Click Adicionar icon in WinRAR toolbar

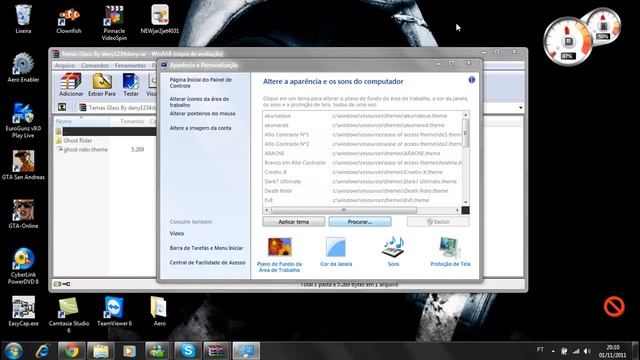click(x=71, y=85)
